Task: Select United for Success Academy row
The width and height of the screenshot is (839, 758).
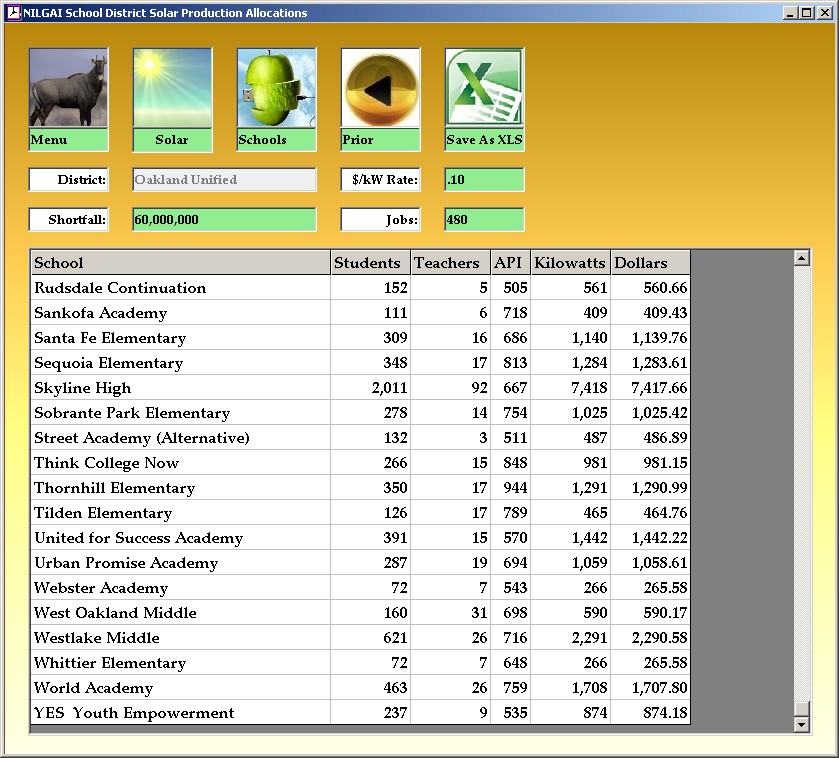Action: point(361,538)
